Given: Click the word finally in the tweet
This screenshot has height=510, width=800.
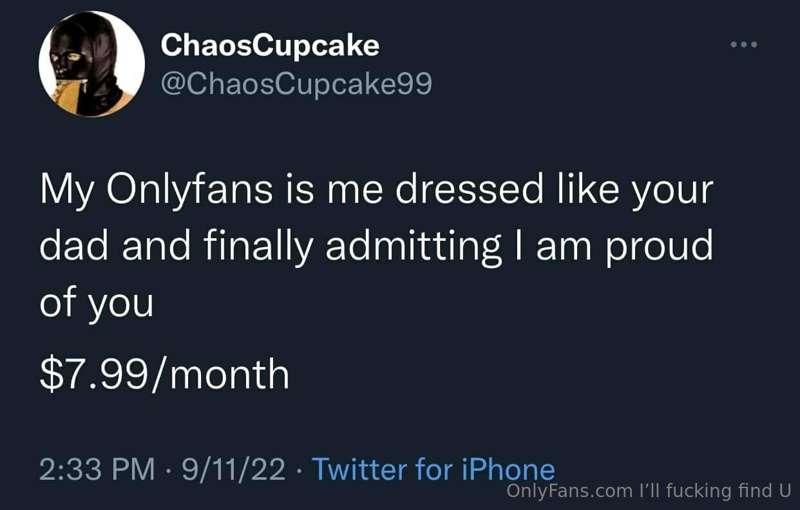Looking at the screenshot, I should [x=258, y=246].
